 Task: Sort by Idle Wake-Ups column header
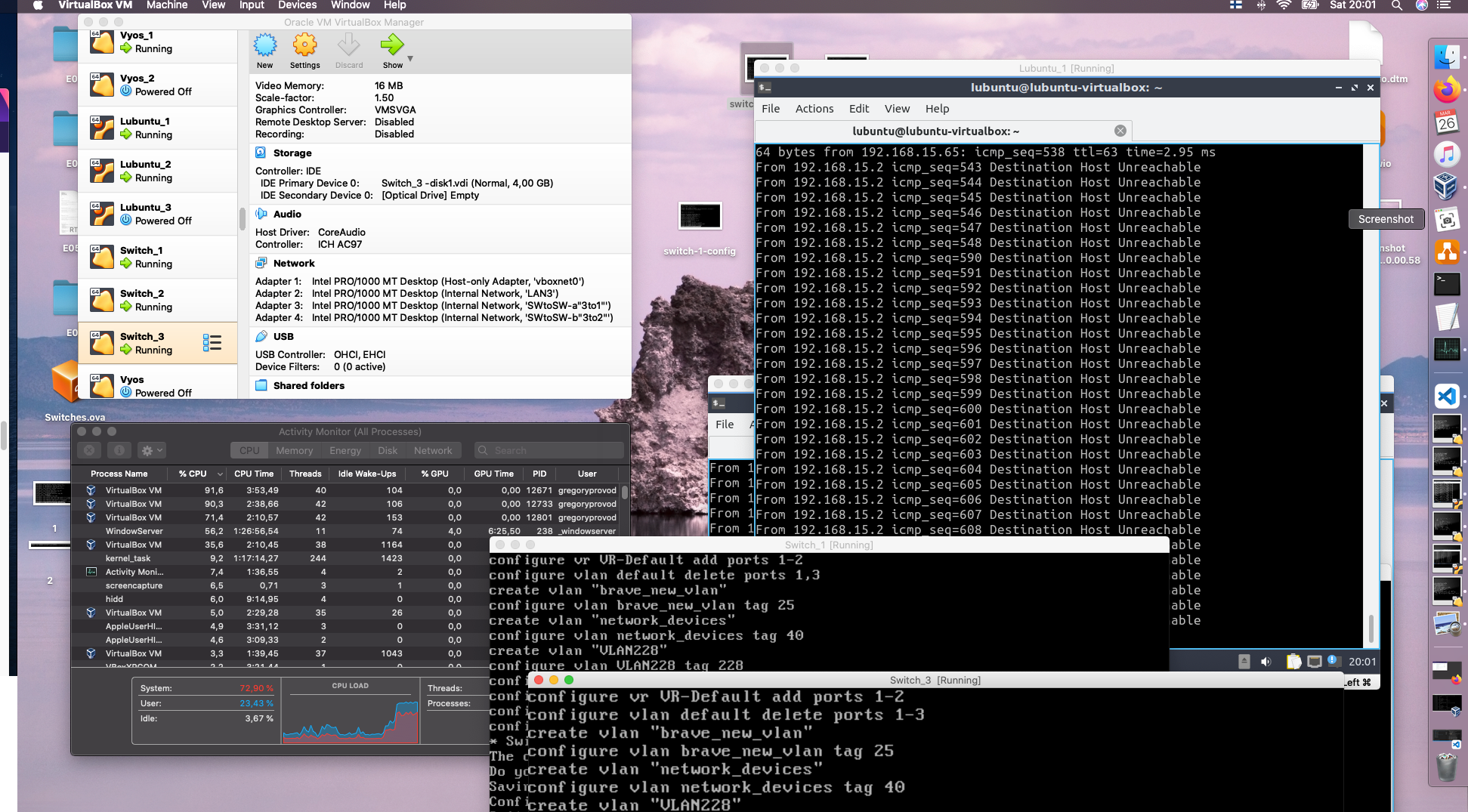click(x=367, y=474)
